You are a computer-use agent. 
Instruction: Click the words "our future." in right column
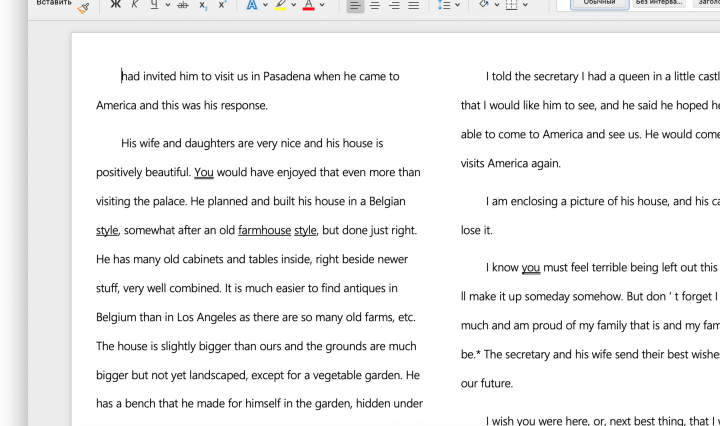(486, 383)
